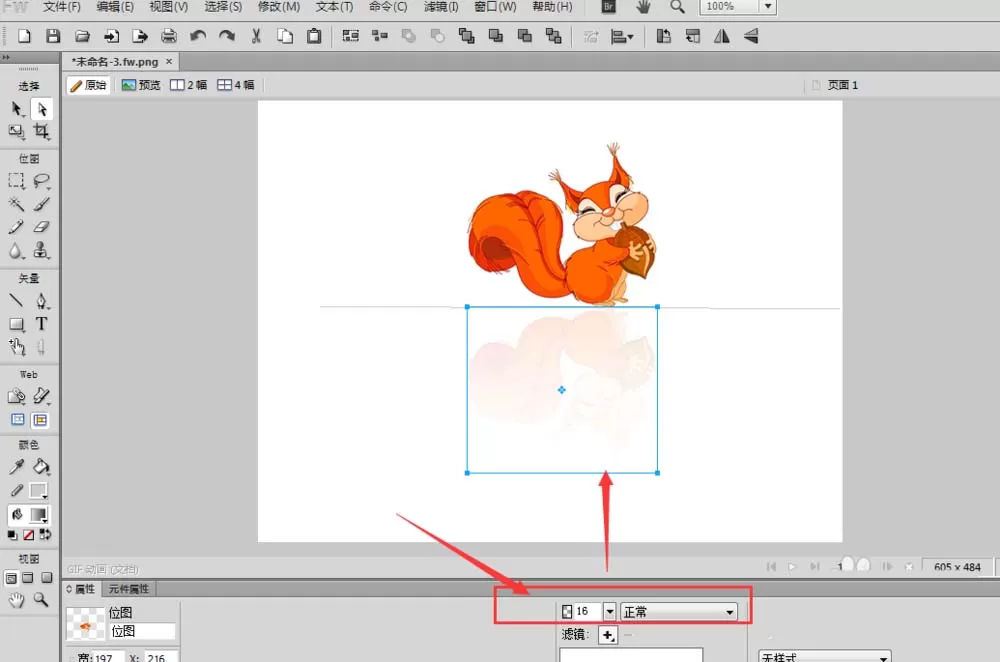The image size is (1000, 662).
Task: Expand the blend mode dropdown showing 正常
Action: click(679, 612)
